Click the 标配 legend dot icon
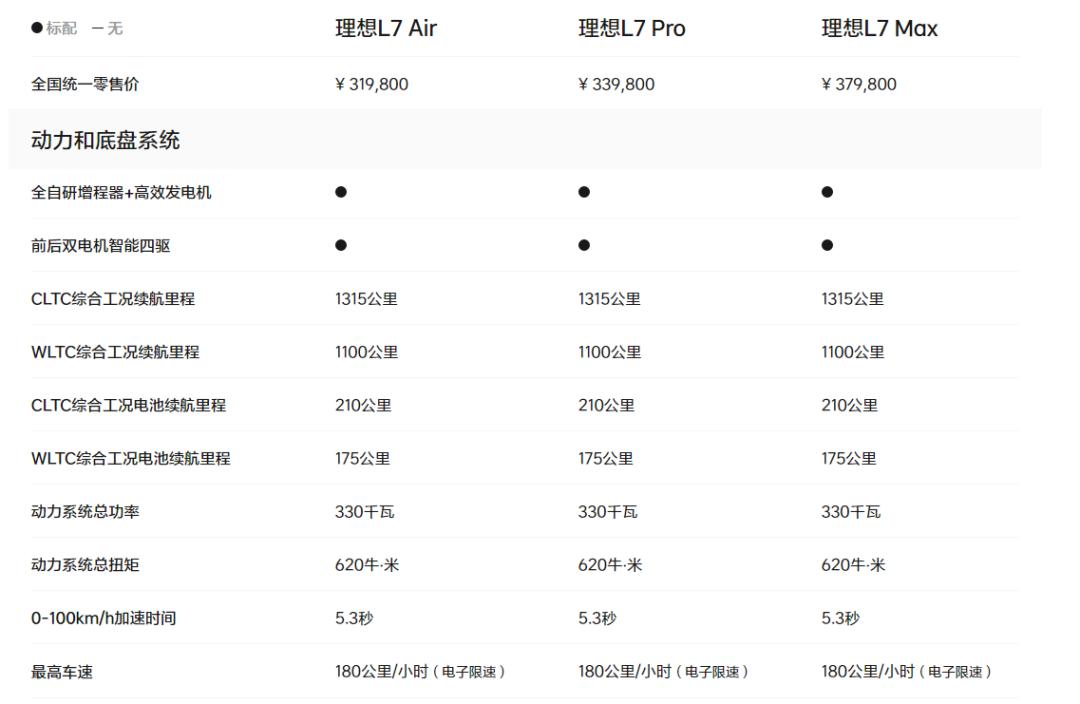The width and height of the screenshot is (1080, 704). [37, 28]
